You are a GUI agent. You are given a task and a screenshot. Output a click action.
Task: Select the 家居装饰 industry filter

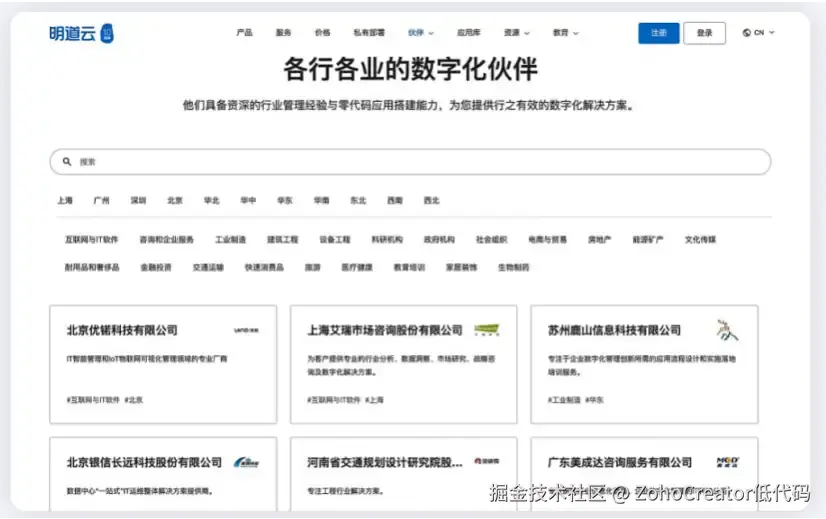(x=461, y=268)
